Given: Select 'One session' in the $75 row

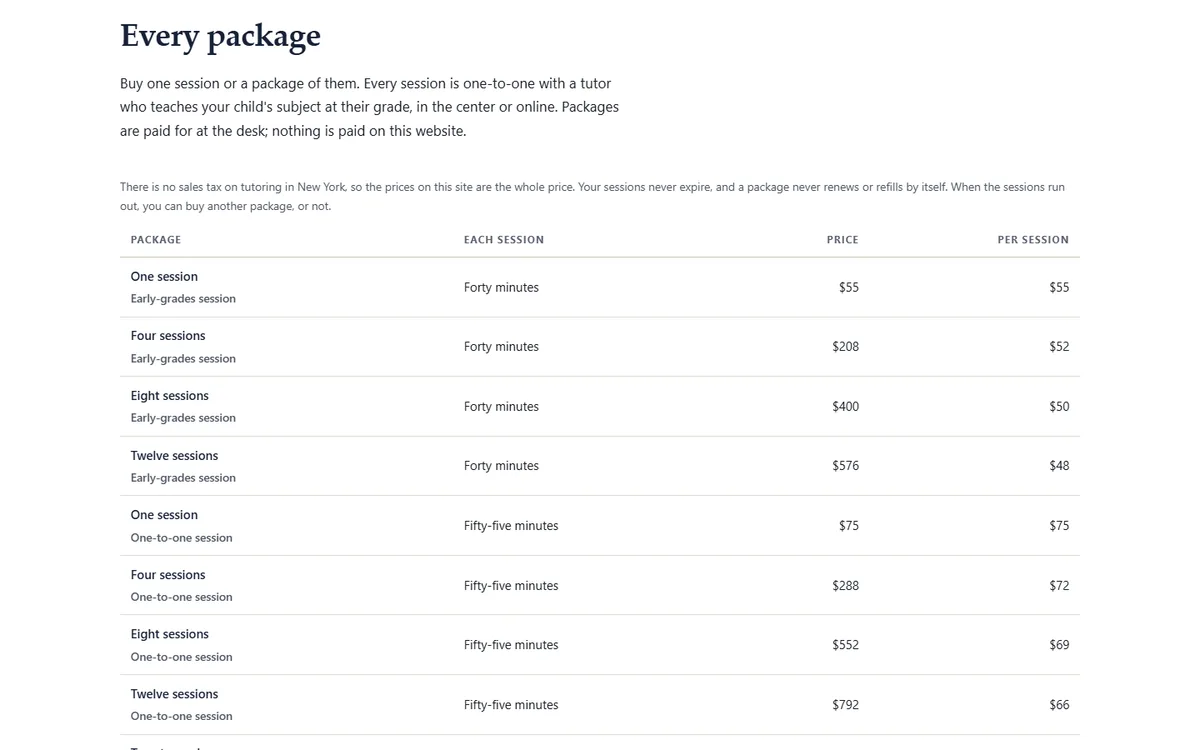Looking at the screenshot, I should tap(164, 515).
